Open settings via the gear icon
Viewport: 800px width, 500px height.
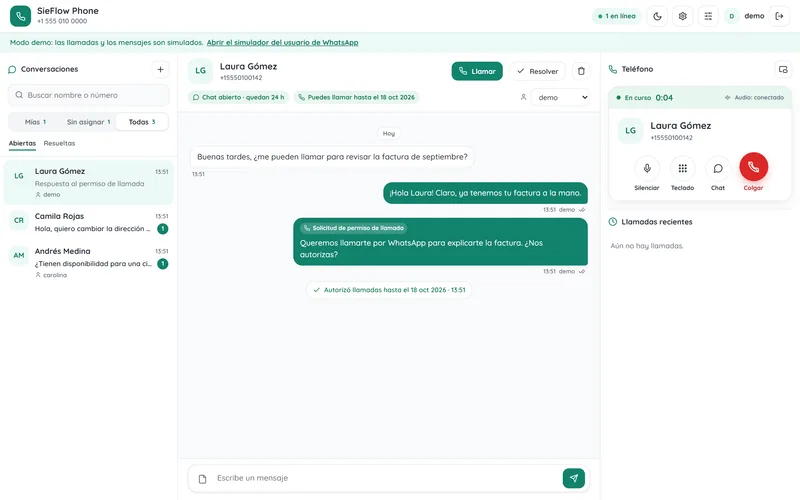point(683,16)
